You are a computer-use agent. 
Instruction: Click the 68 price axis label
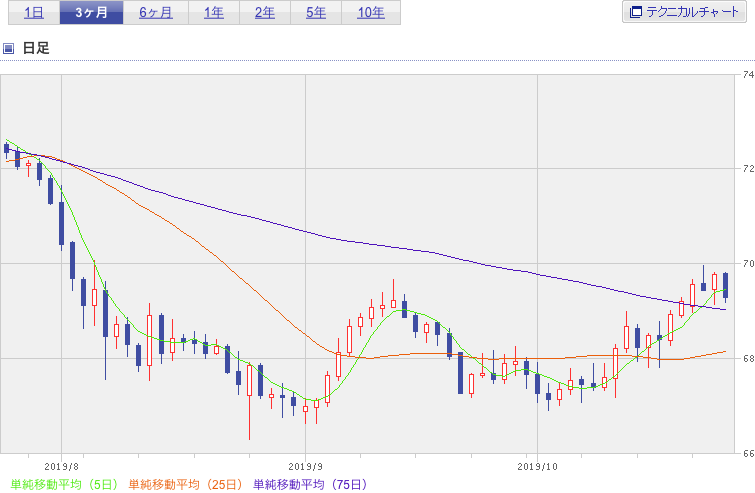click(x=748, y=359)
